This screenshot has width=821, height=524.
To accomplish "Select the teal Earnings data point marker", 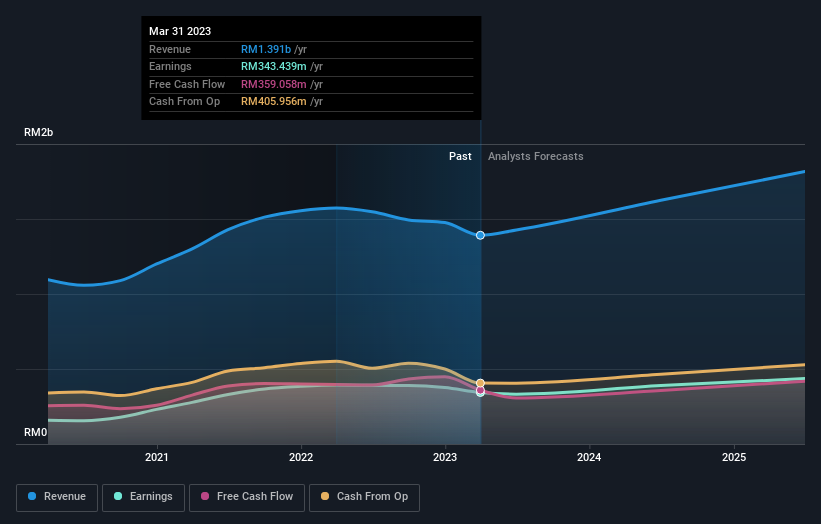I will coord(480,394).
